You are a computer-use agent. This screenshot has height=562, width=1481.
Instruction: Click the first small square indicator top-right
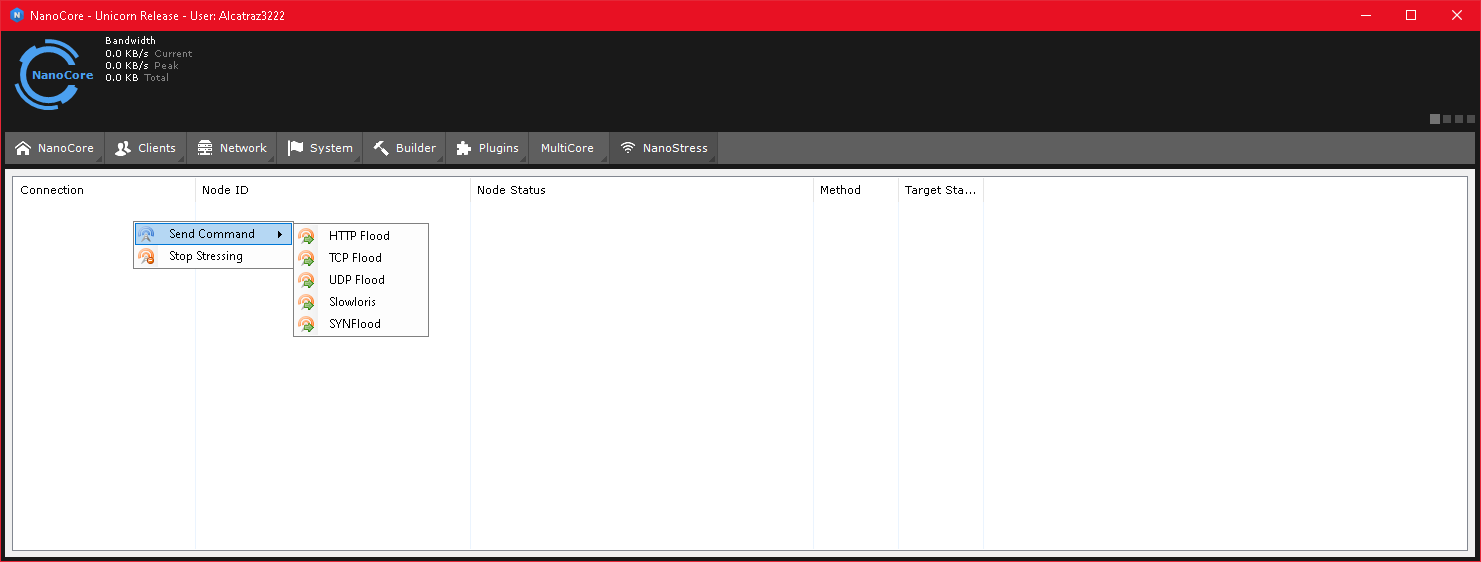point(1435,119)
